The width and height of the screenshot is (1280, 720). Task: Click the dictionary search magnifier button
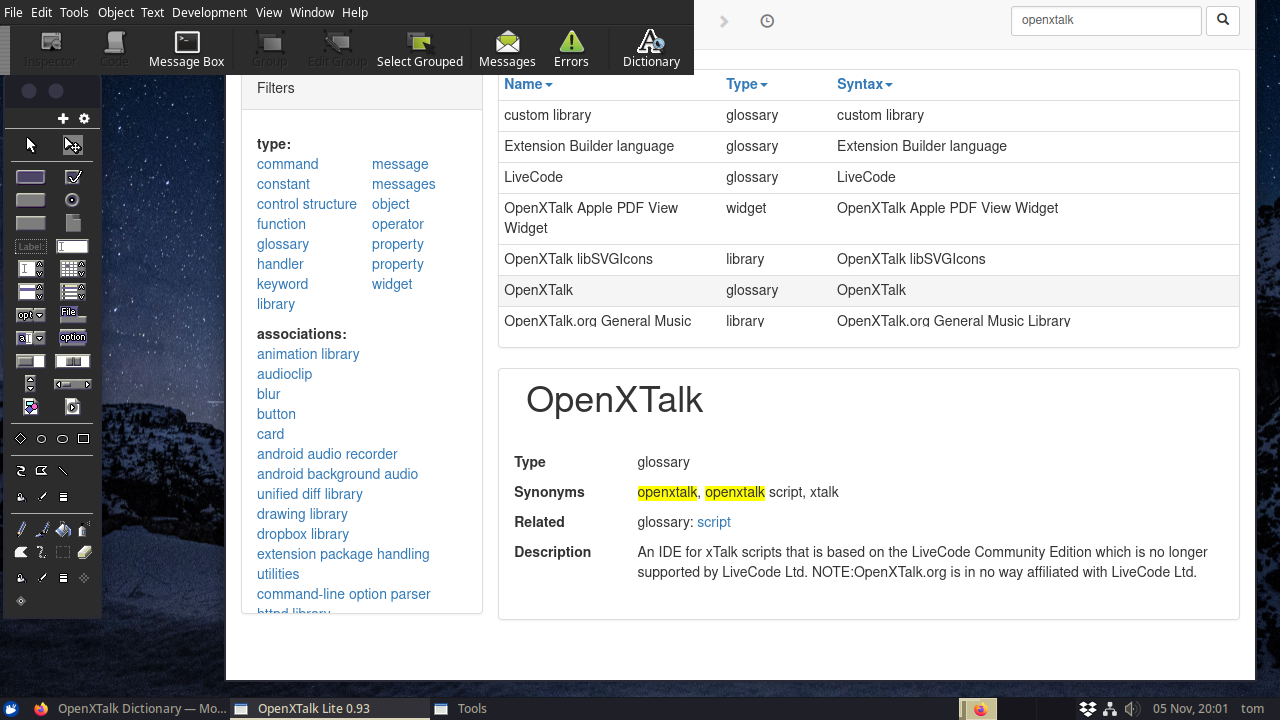tap(1222, 20)
